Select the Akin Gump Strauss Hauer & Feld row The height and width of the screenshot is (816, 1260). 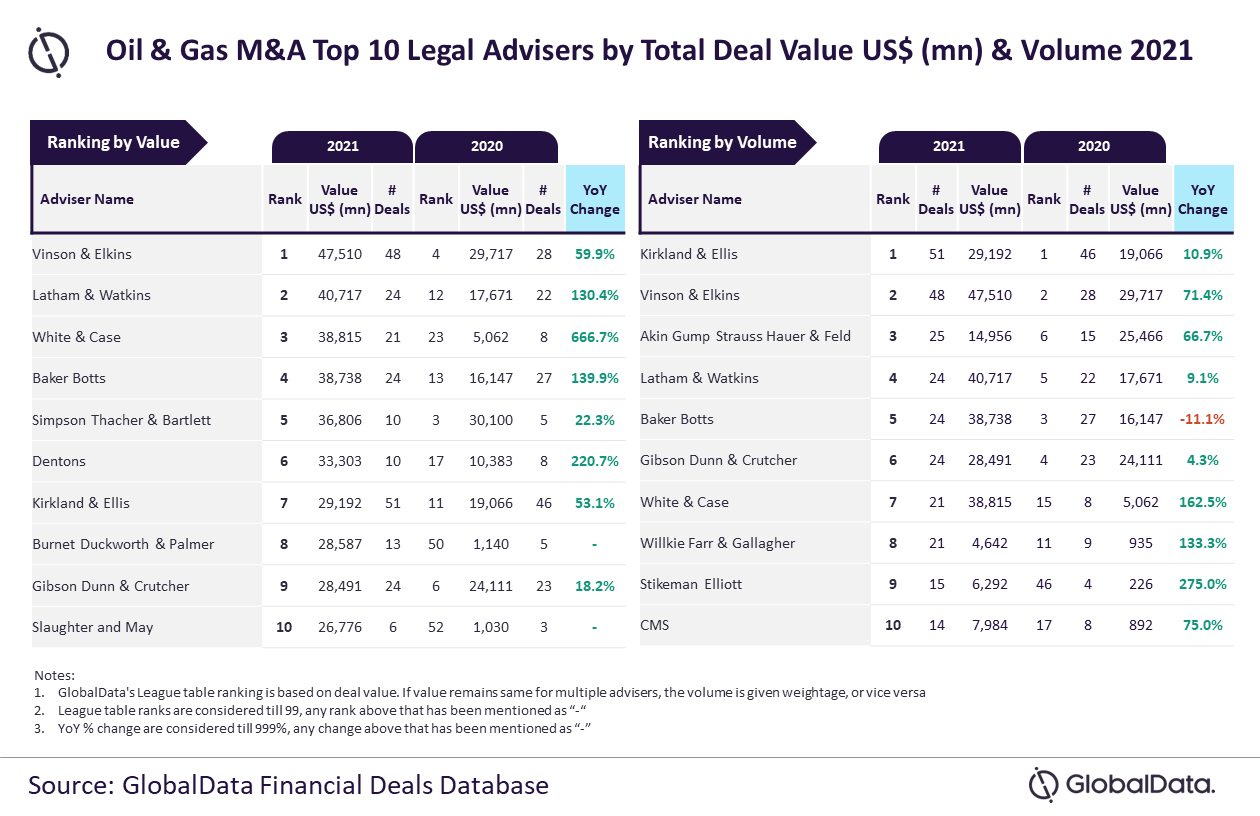[936, 336]
